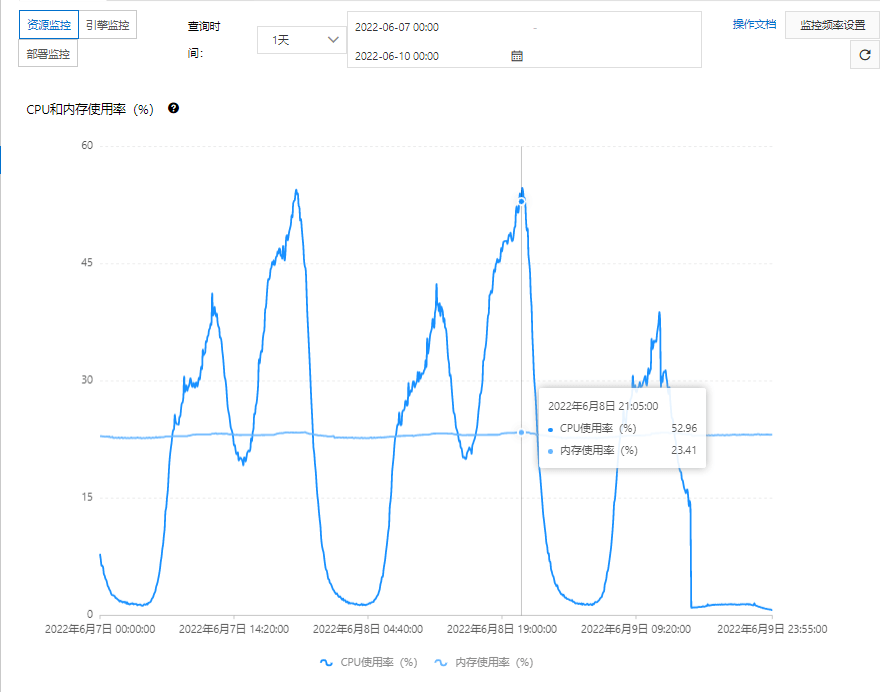This screenshot has width=882, height=692.
Task: Click 内存使用率 legend line icon
Action: tap(440, 662)
